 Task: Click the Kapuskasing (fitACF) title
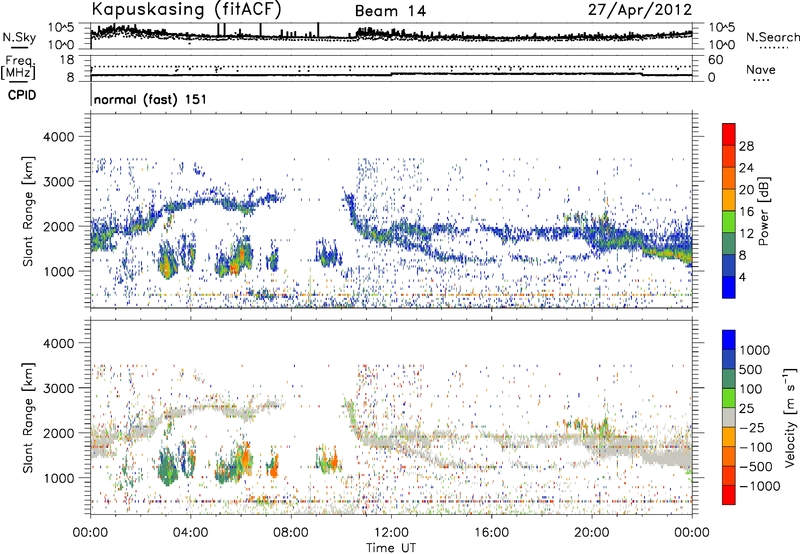tap(186, 10)
